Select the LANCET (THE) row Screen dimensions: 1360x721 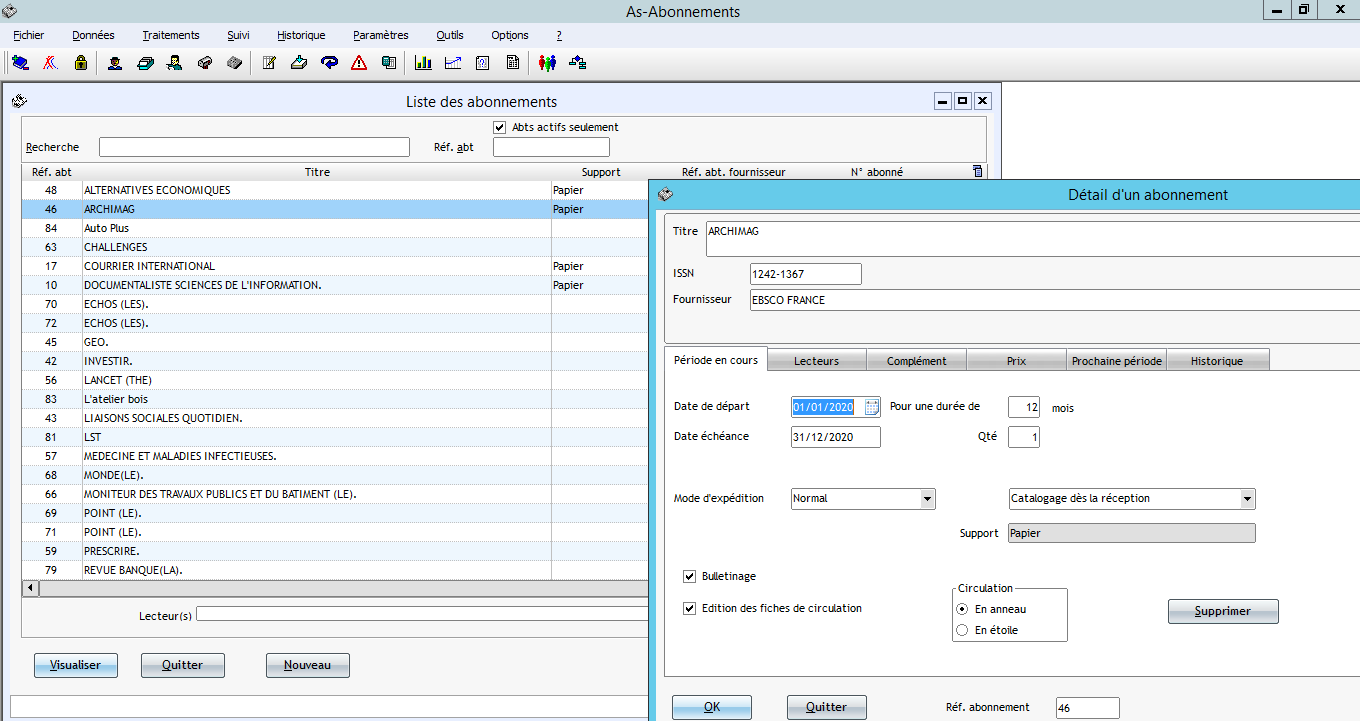[335, 380]
